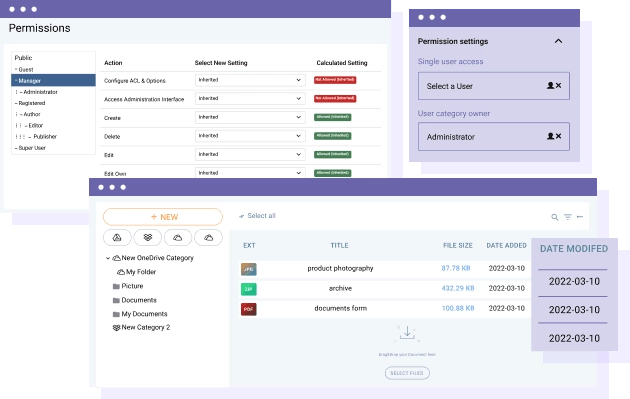Viewport: 630px width, 399px height.
Task: Click the JPG file type icon
Action: (249, 269)
